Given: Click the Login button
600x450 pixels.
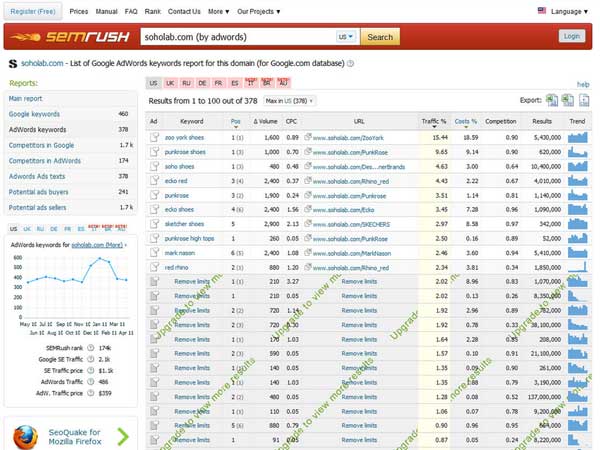Looking at the screenshot, I should [572, 36].
